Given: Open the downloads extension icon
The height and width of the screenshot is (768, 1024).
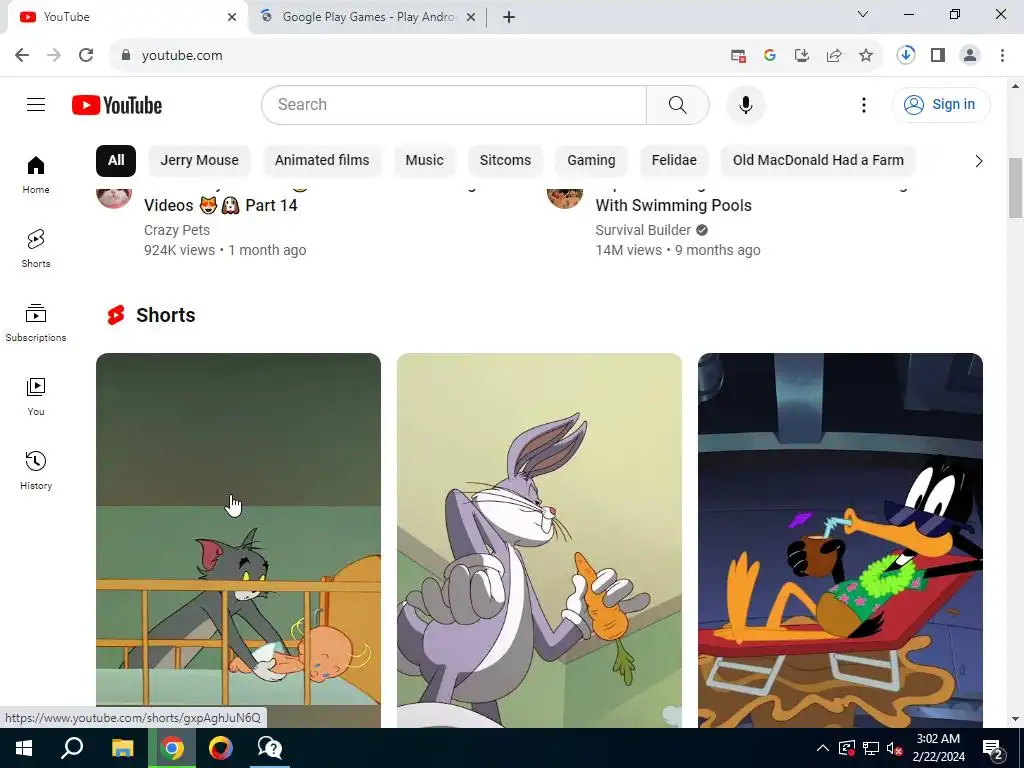Looking at the screenshot, I should pos(906,55).
